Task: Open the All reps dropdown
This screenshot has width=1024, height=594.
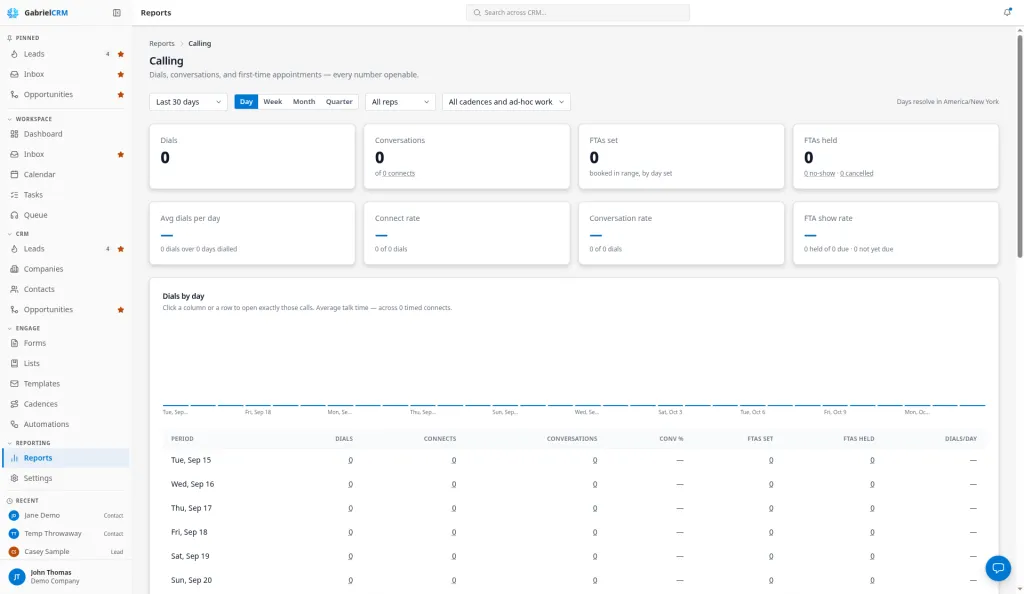Action: point(400,102)
